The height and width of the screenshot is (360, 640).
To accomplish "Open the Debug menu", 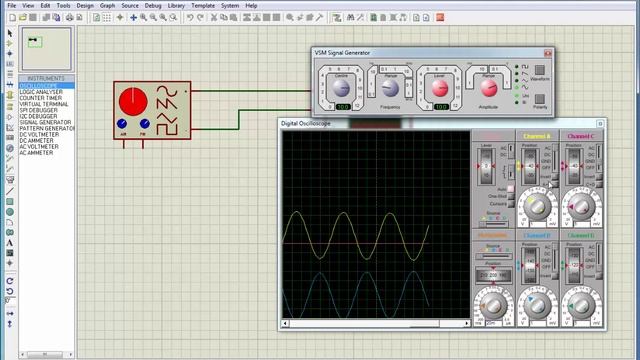I will point(153,6).
